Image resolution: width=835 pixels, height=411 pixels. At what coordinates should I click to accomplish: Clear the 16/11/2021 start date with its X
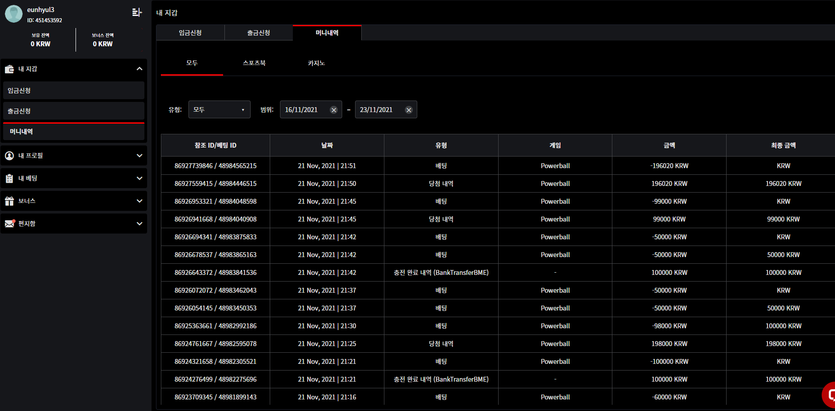tap(334, 110)
